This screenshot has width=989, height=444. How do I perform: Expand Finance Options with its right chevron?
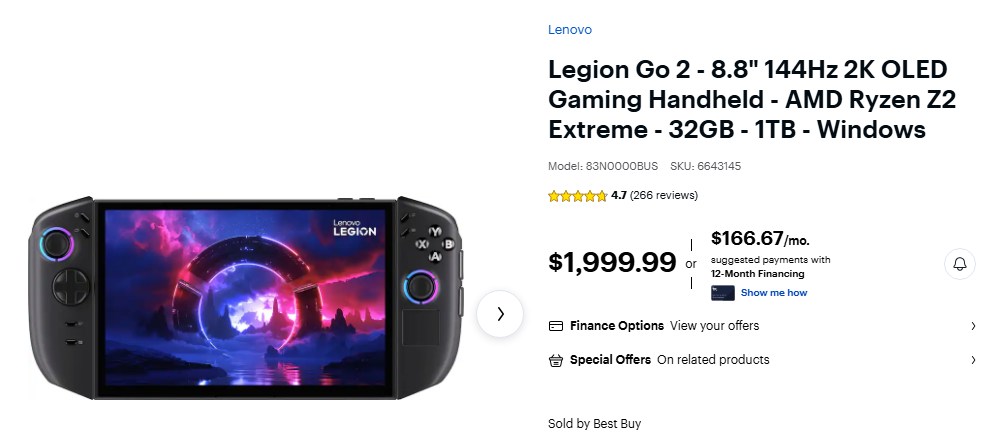(x=973, y=326)
